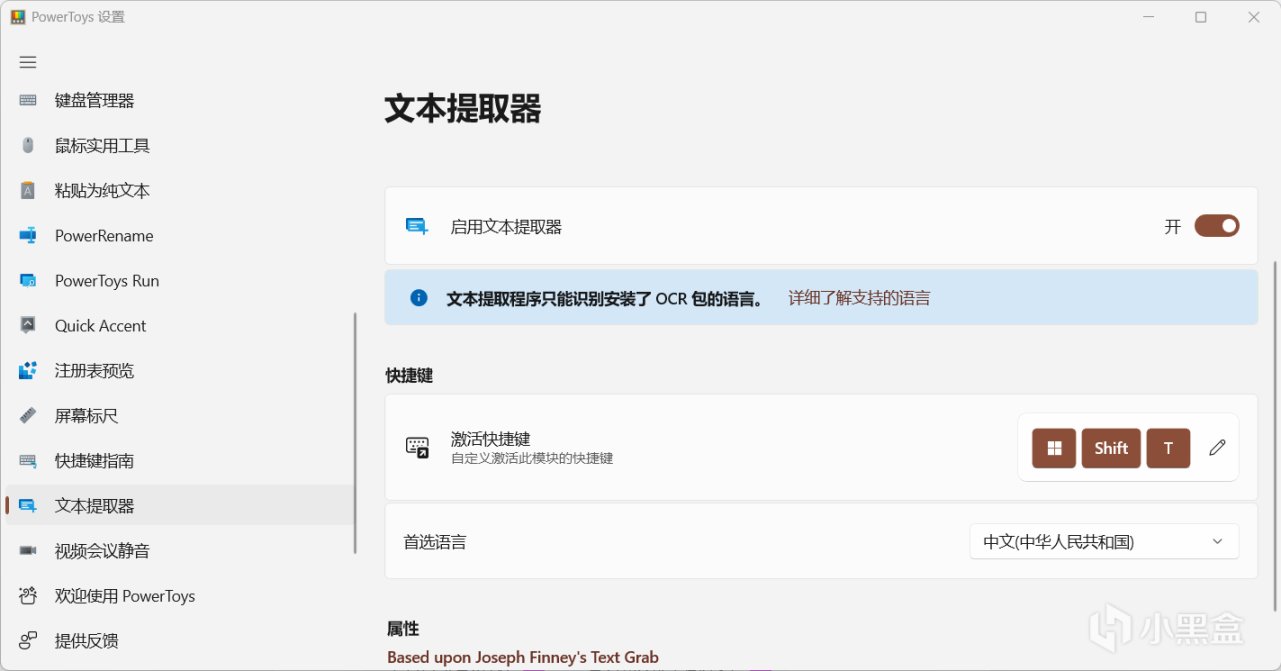Click the keyboard icon beside 激活快捷键
The height and width of the screenshot is (671, 1281).
pyautogui.click(x=417, y=447)
